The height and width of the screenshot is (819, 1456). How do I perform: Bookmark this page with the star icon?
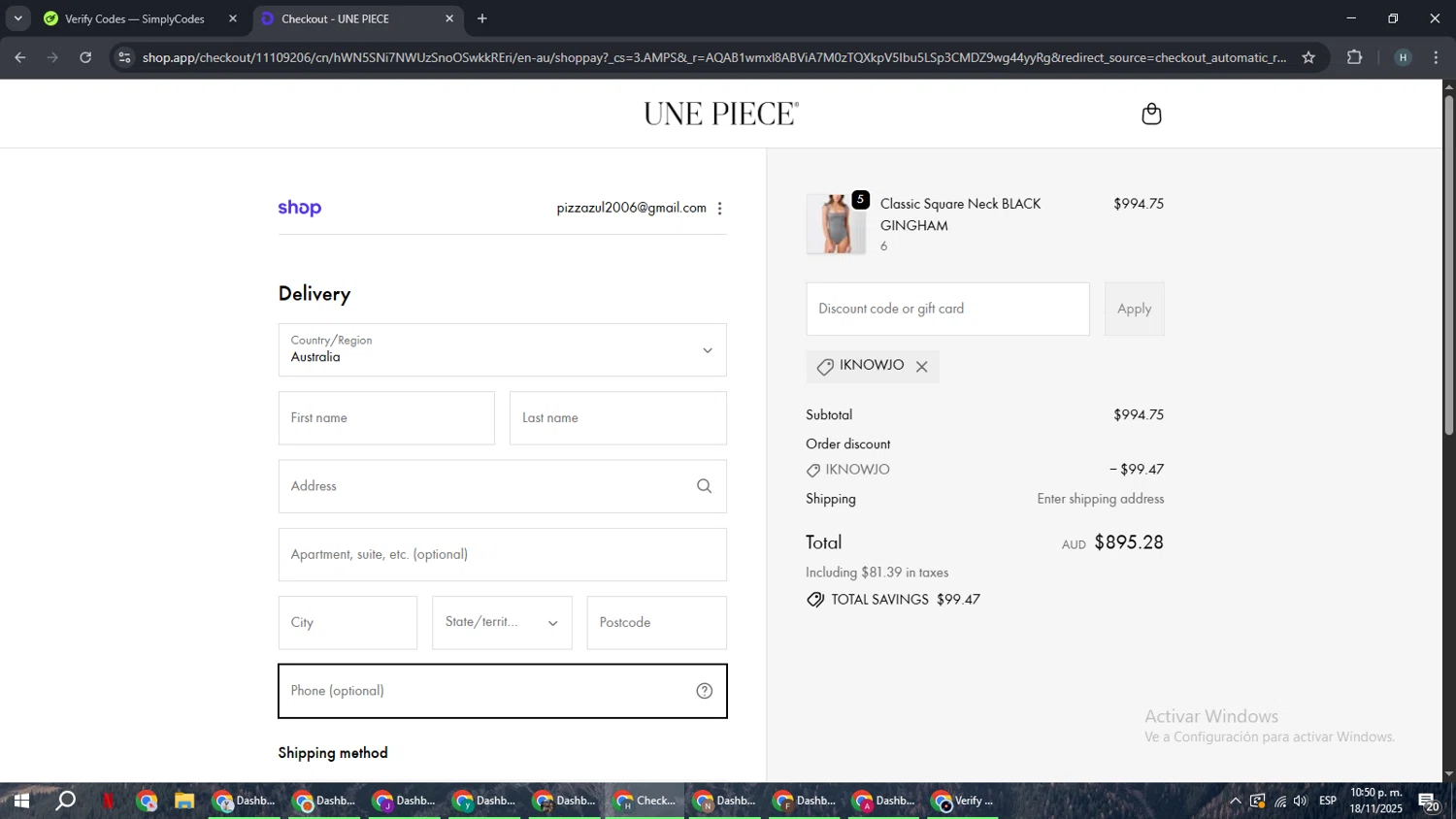(1308, 57)
